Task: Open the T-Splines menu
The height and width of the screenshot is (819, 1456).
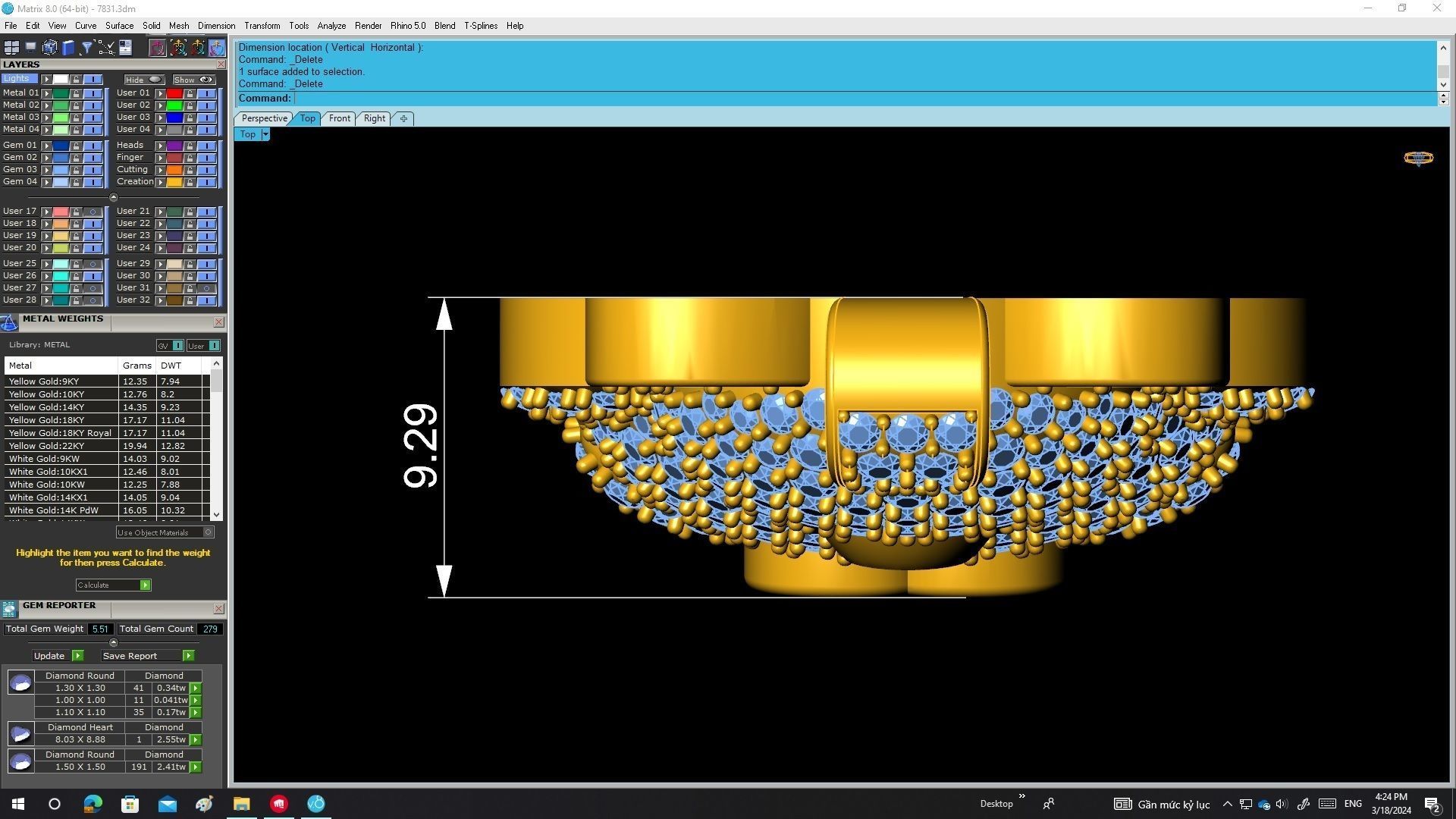Action: pyautogui.click(x=480, y=26)
